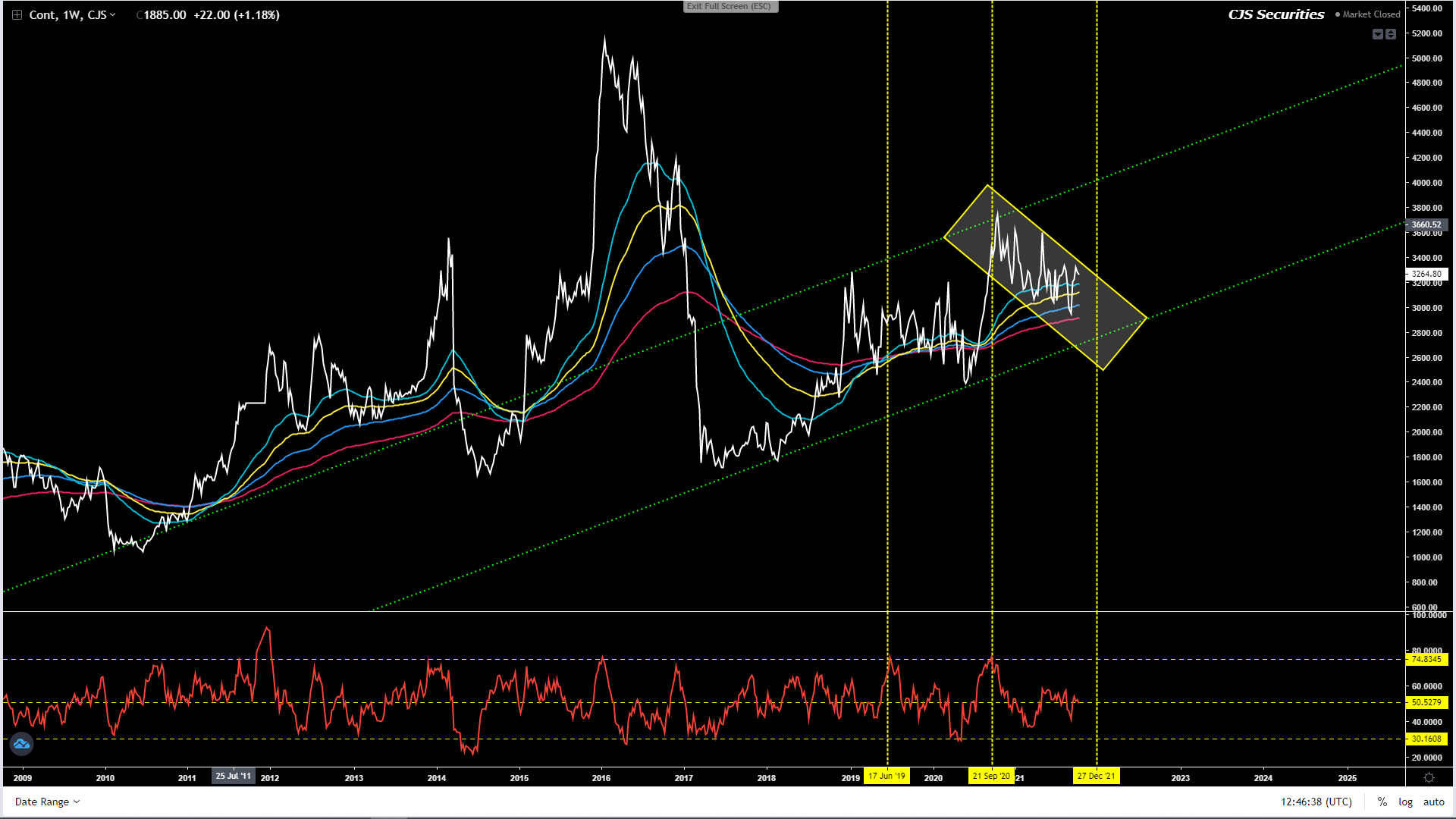
Task: Click the pane collapse down-arrow icon
Action: pos(1378,34)
